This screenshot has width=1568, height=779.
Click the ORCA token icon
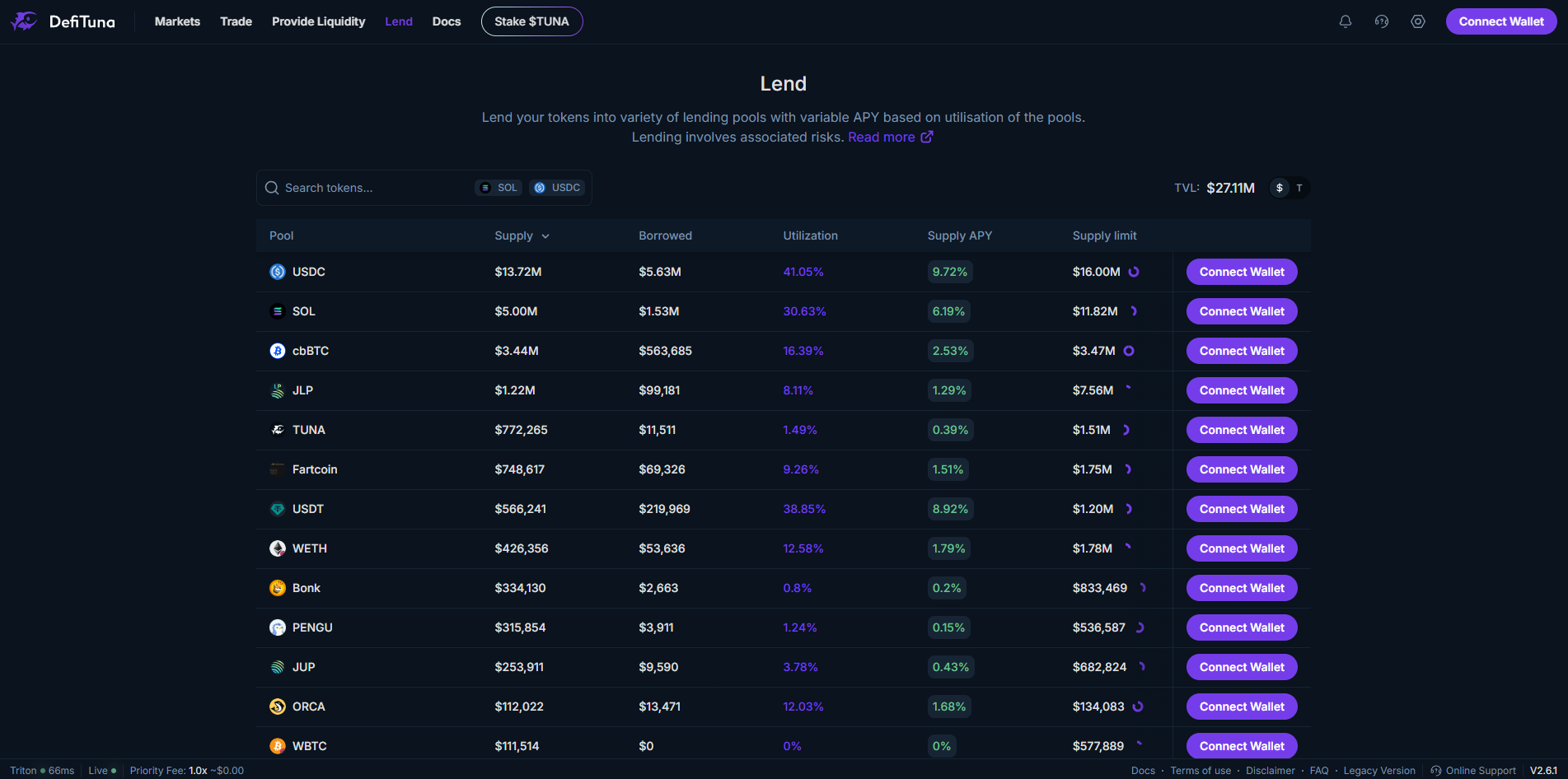coord(278,707)
